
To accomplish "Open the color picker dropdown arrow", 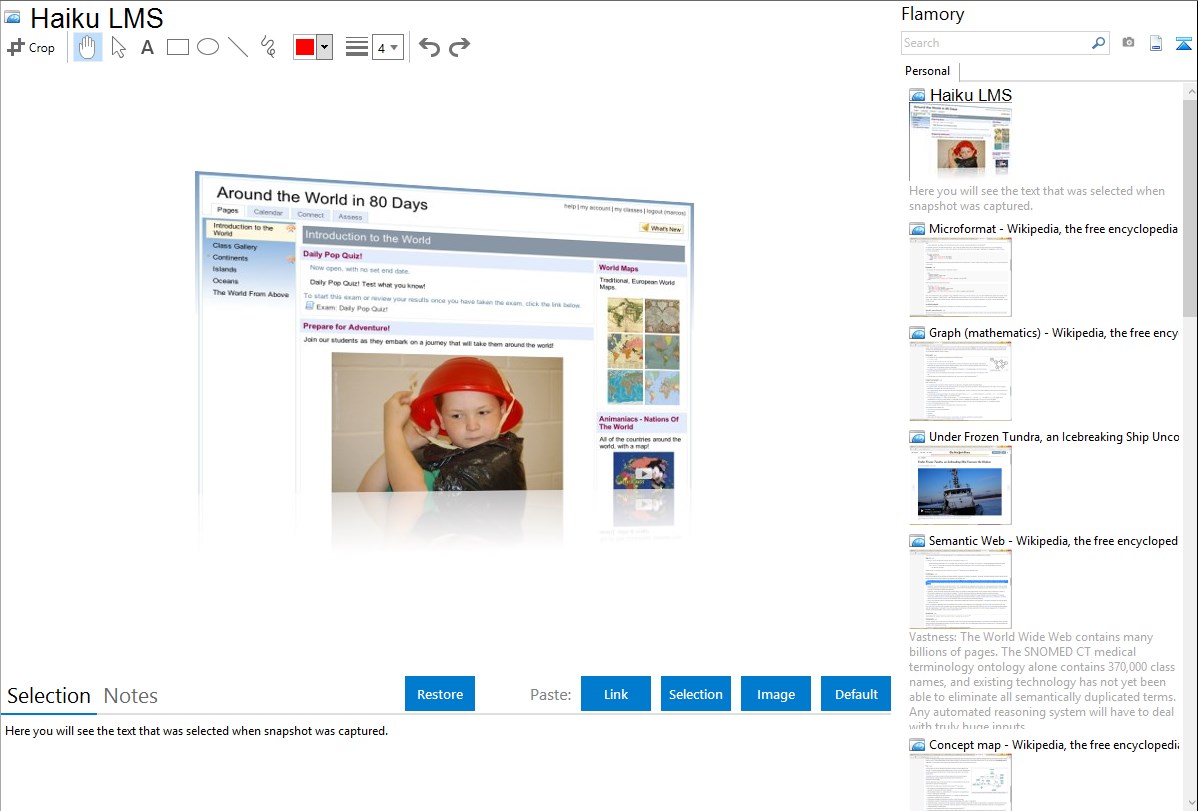I will click(x=324, y=47).
